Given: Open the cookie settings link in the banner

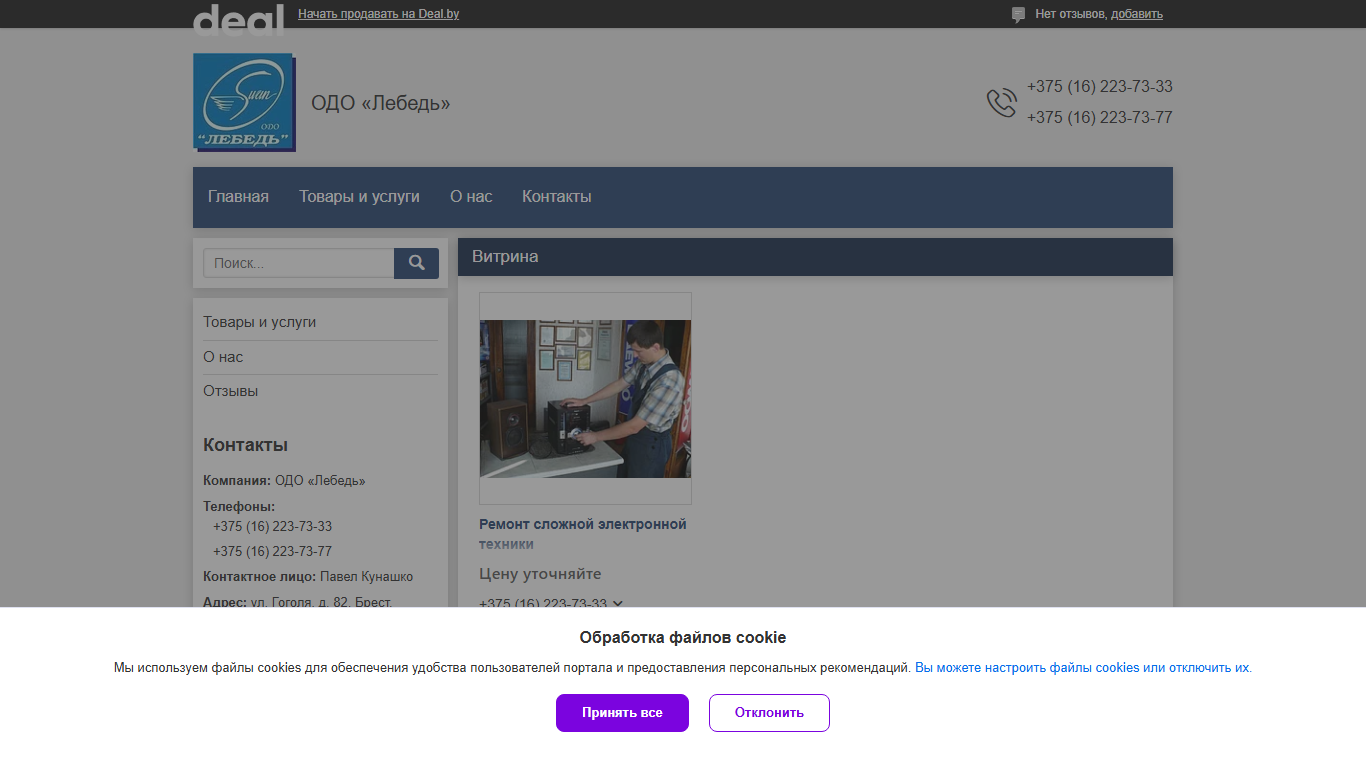Looking at the screenshot, I should pyautogui.click(x=1082, y=667).
